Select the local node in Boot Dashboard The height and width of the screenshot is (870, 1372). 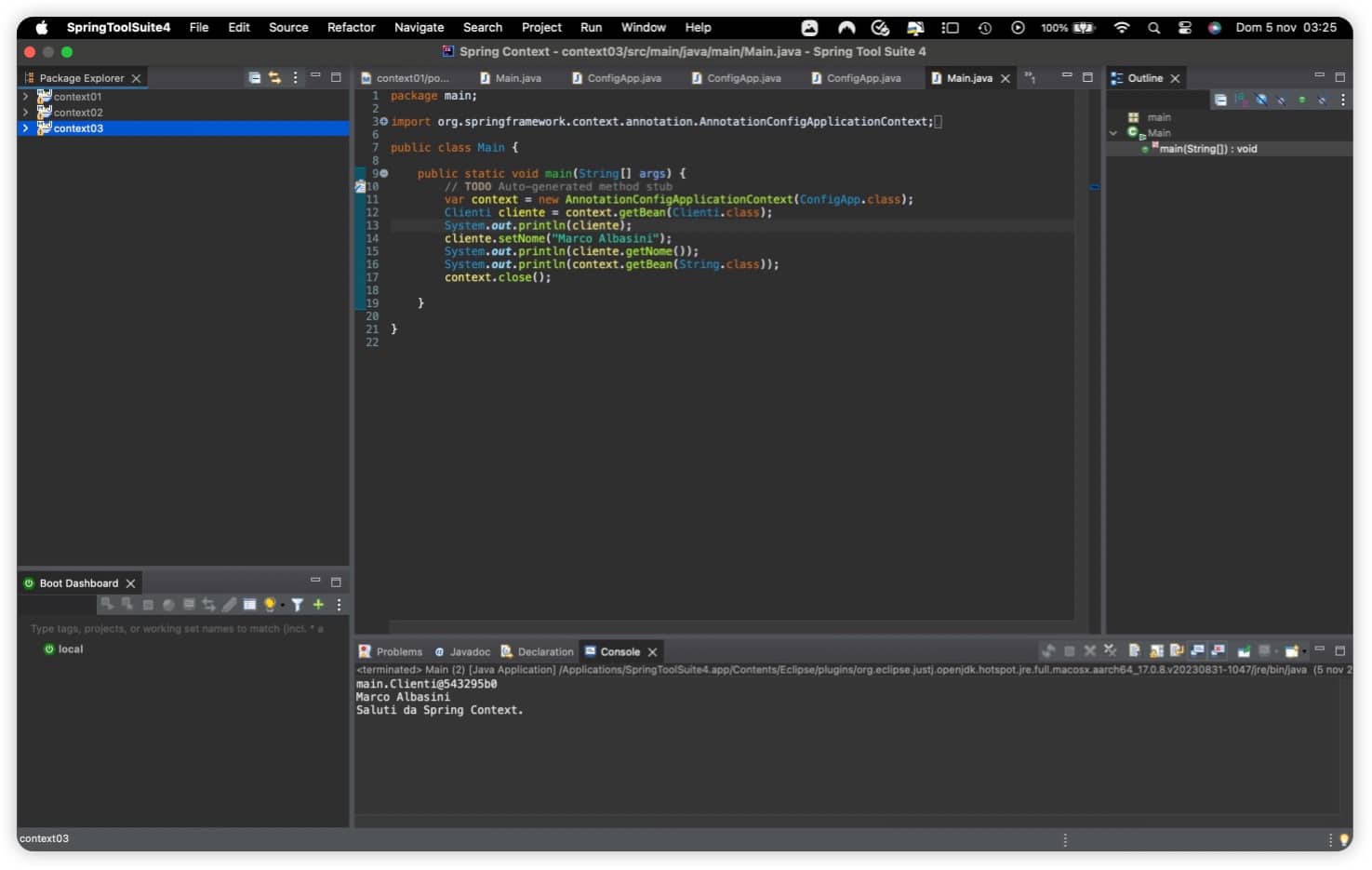click(x=64, y=649)
